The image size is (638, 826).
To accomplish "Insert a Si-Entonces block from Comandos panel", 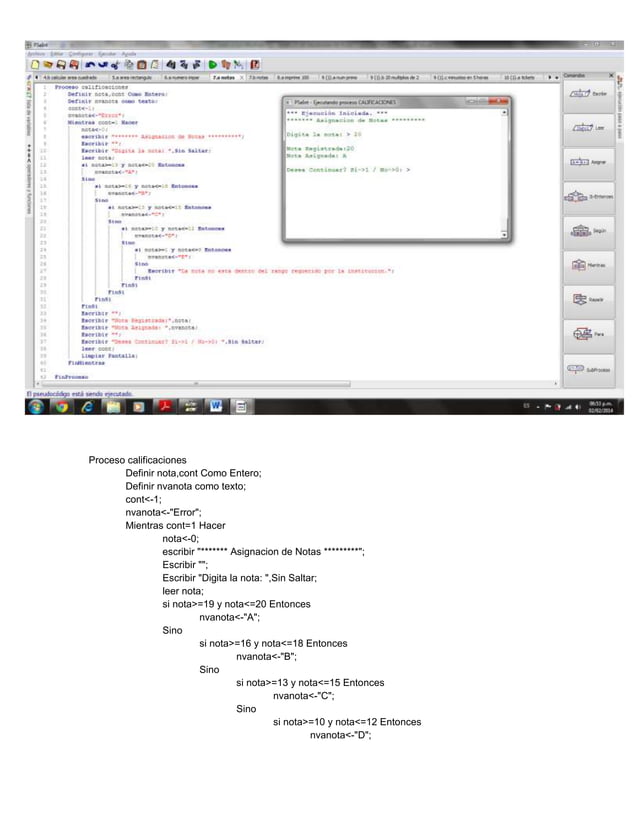I will click(x=588, y=196).
